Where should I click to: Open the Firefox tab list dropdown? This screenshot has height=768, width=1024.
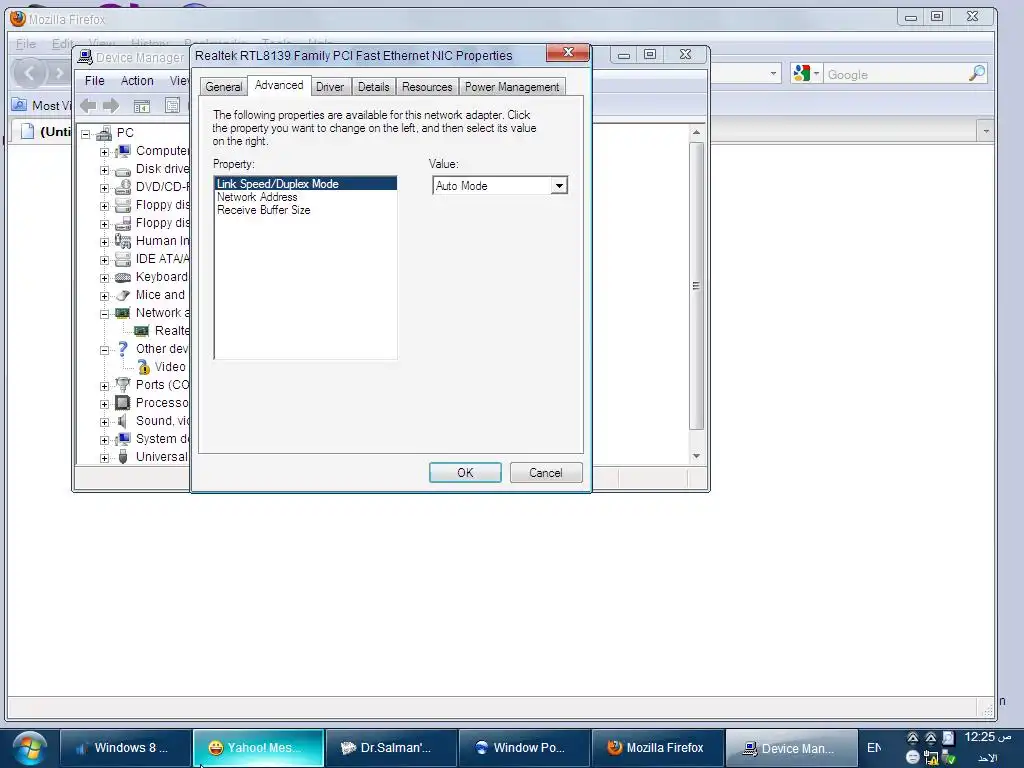click(x=986, y=131)
